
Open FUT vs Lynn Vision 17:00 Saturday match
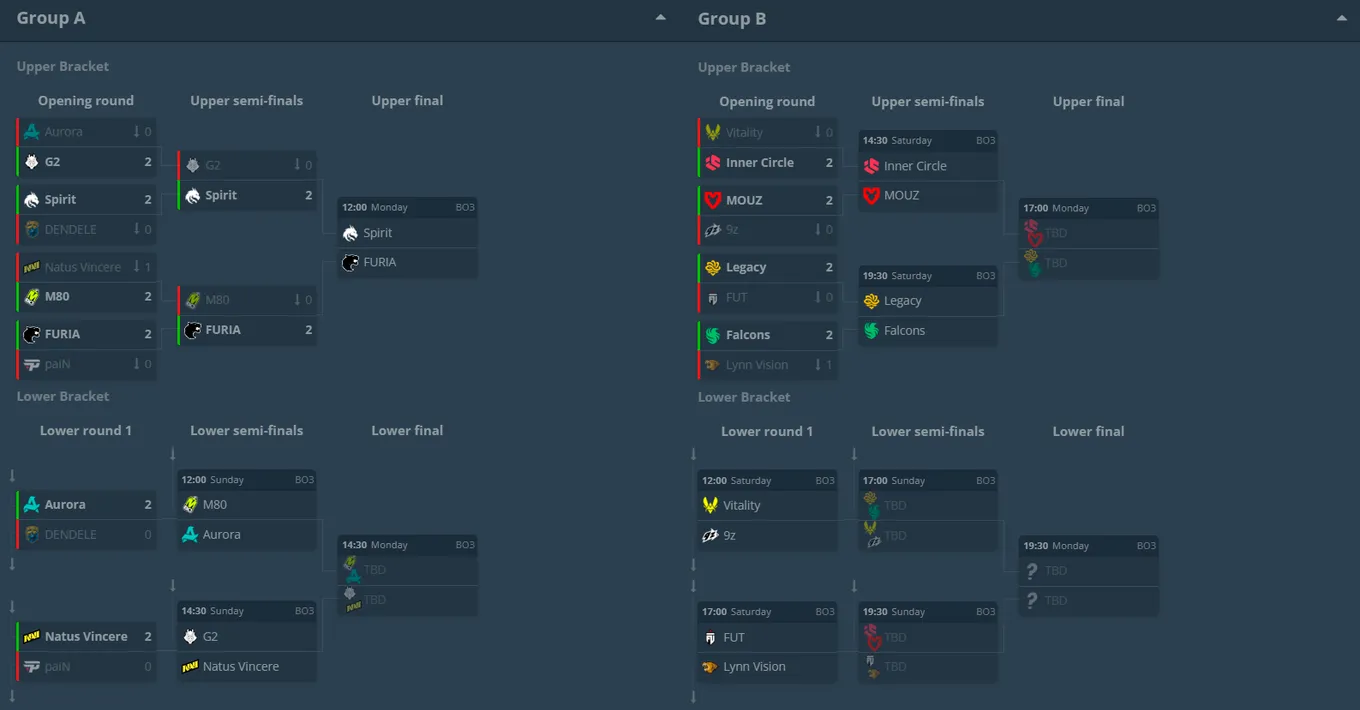(x=768, y=642)
